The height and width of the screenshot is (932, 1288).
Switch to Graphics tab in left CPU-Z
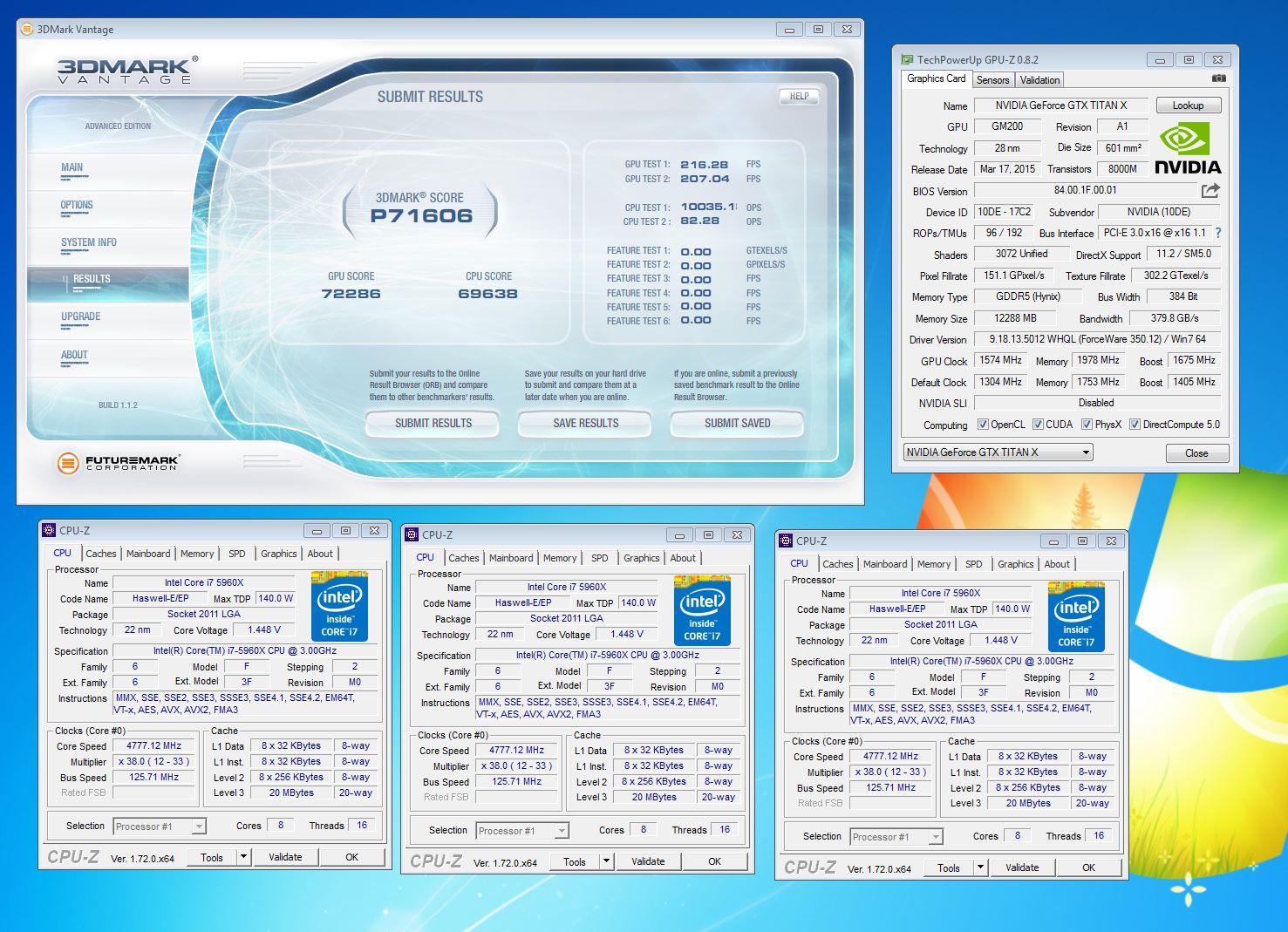click(x=279, y=554)
